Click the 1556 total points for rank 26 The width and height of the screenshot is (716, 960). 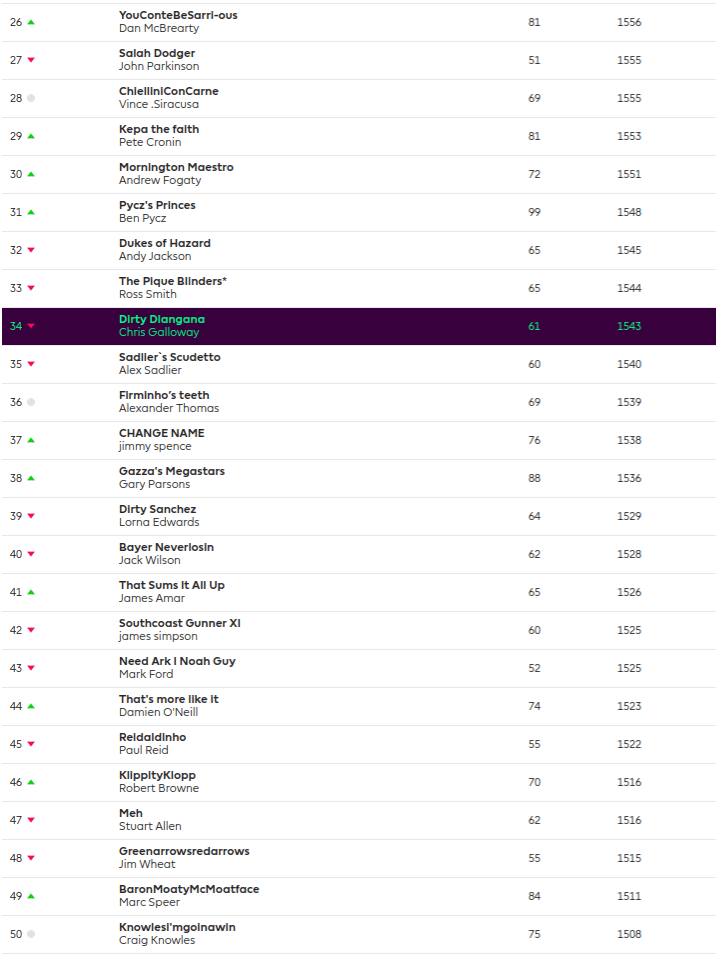[629, 22]
